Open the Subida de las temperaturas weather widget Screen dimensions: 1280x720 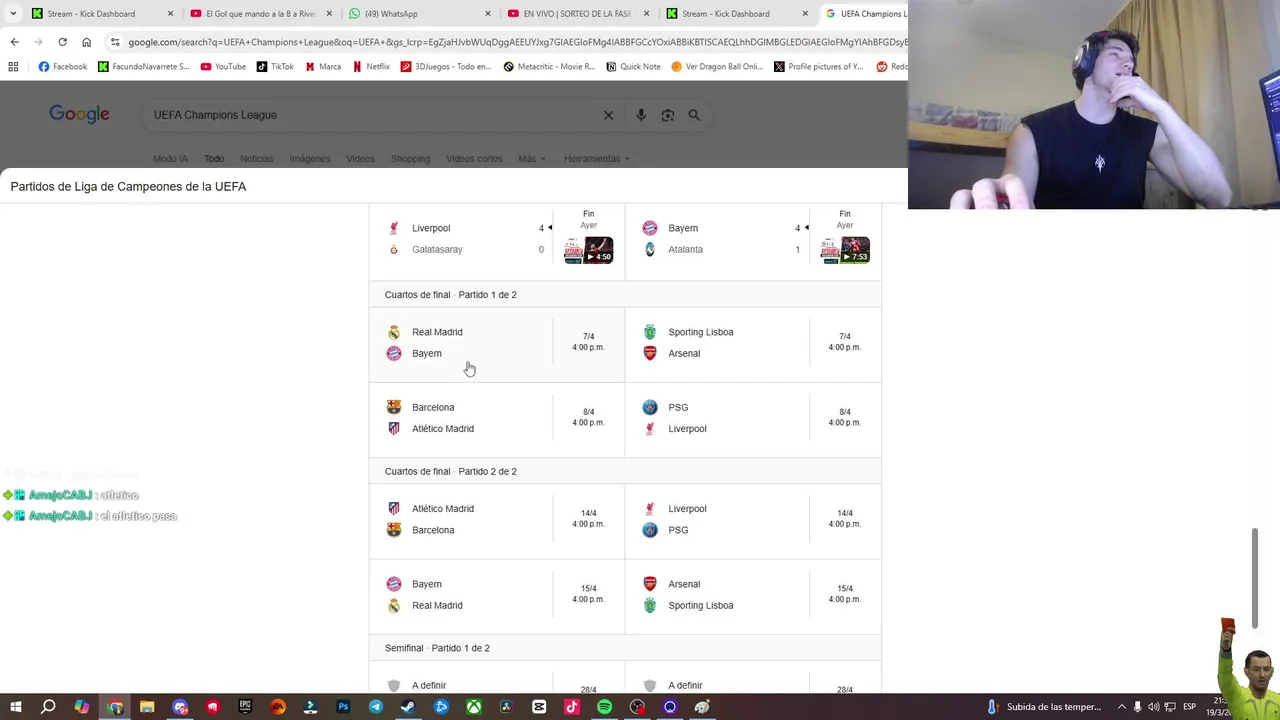(x=1044, y=707)
